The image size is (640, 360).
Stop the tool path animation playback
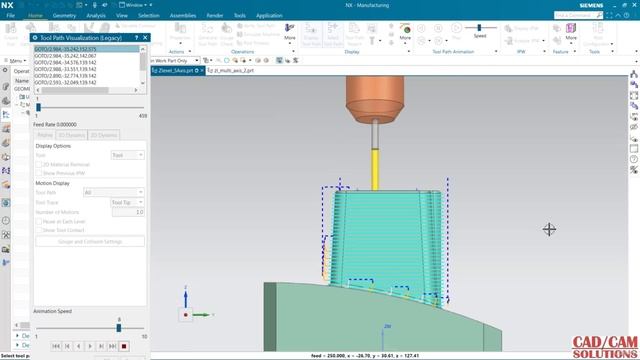coord(124,346)
